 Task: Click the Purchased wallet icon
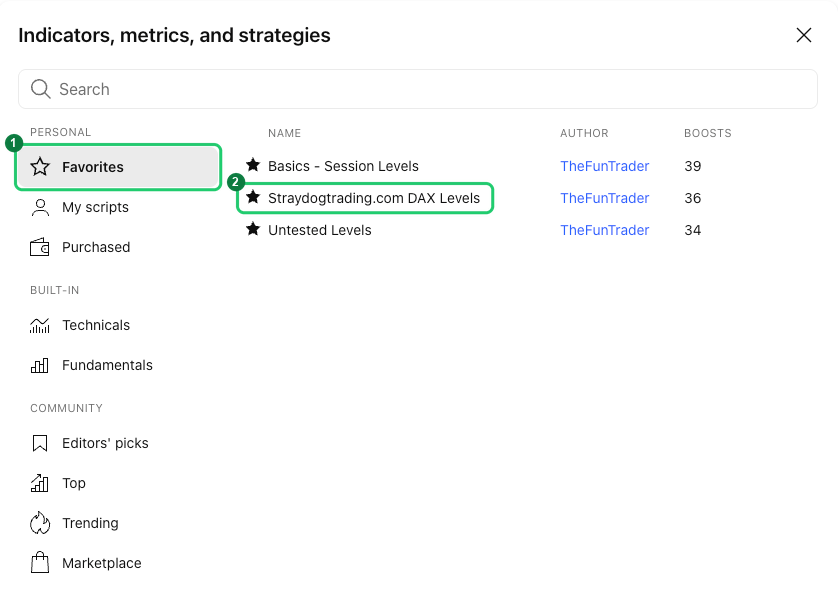[40, 247]
